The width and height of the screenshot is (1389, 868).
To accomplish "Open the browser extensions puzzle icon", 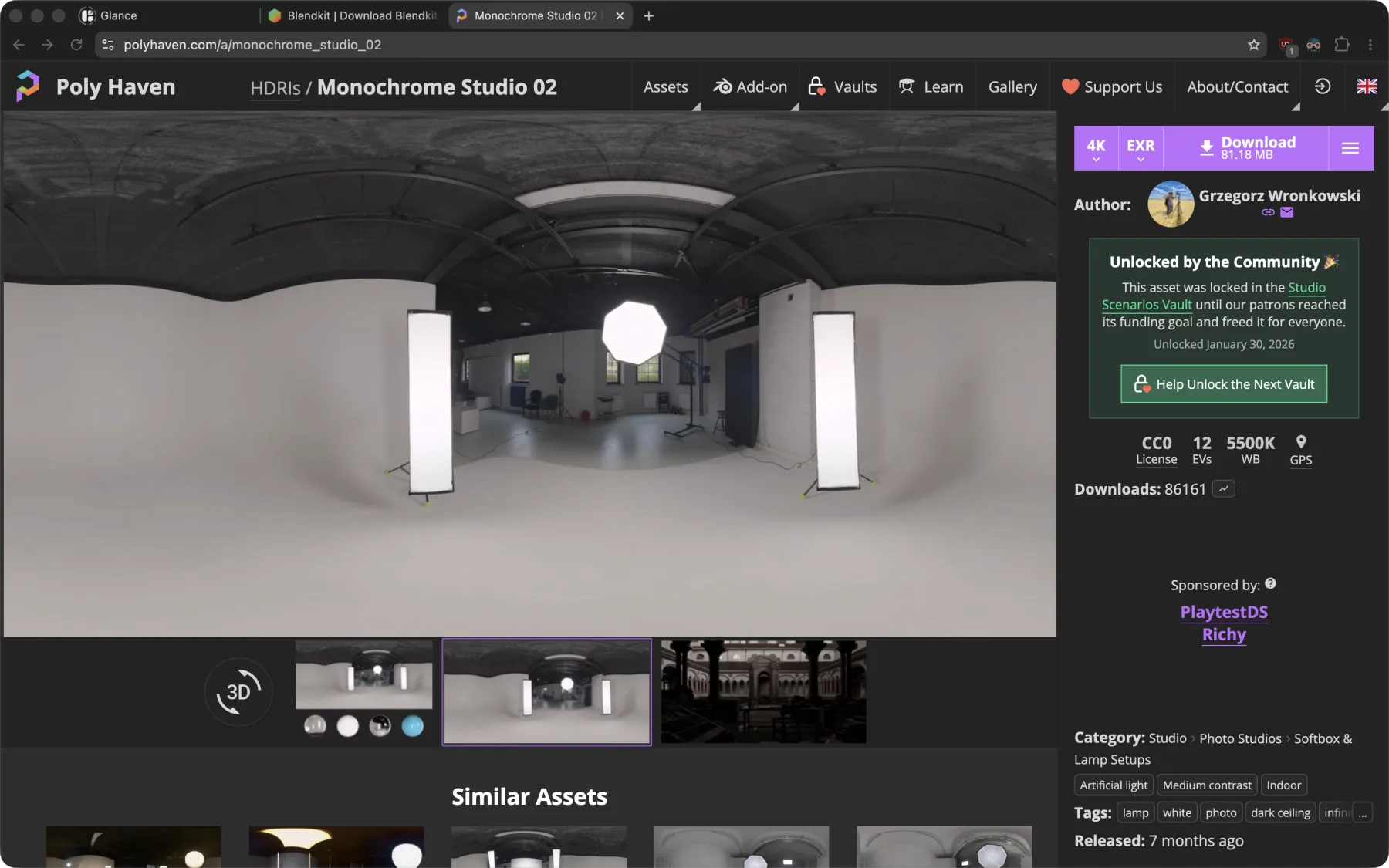I will (1342, 45).
